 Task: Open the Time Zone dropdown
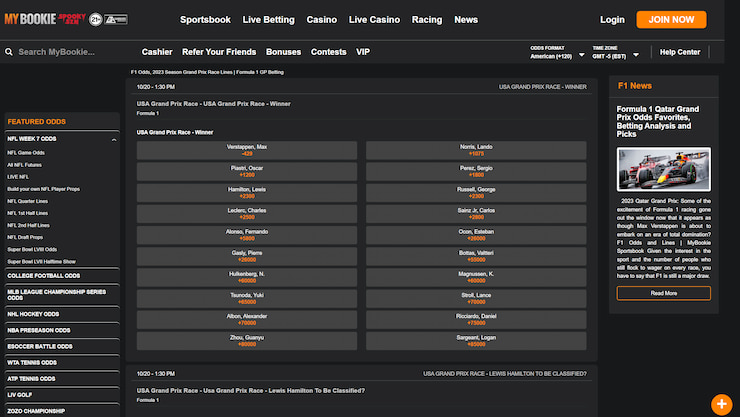[x=615, y=52]
